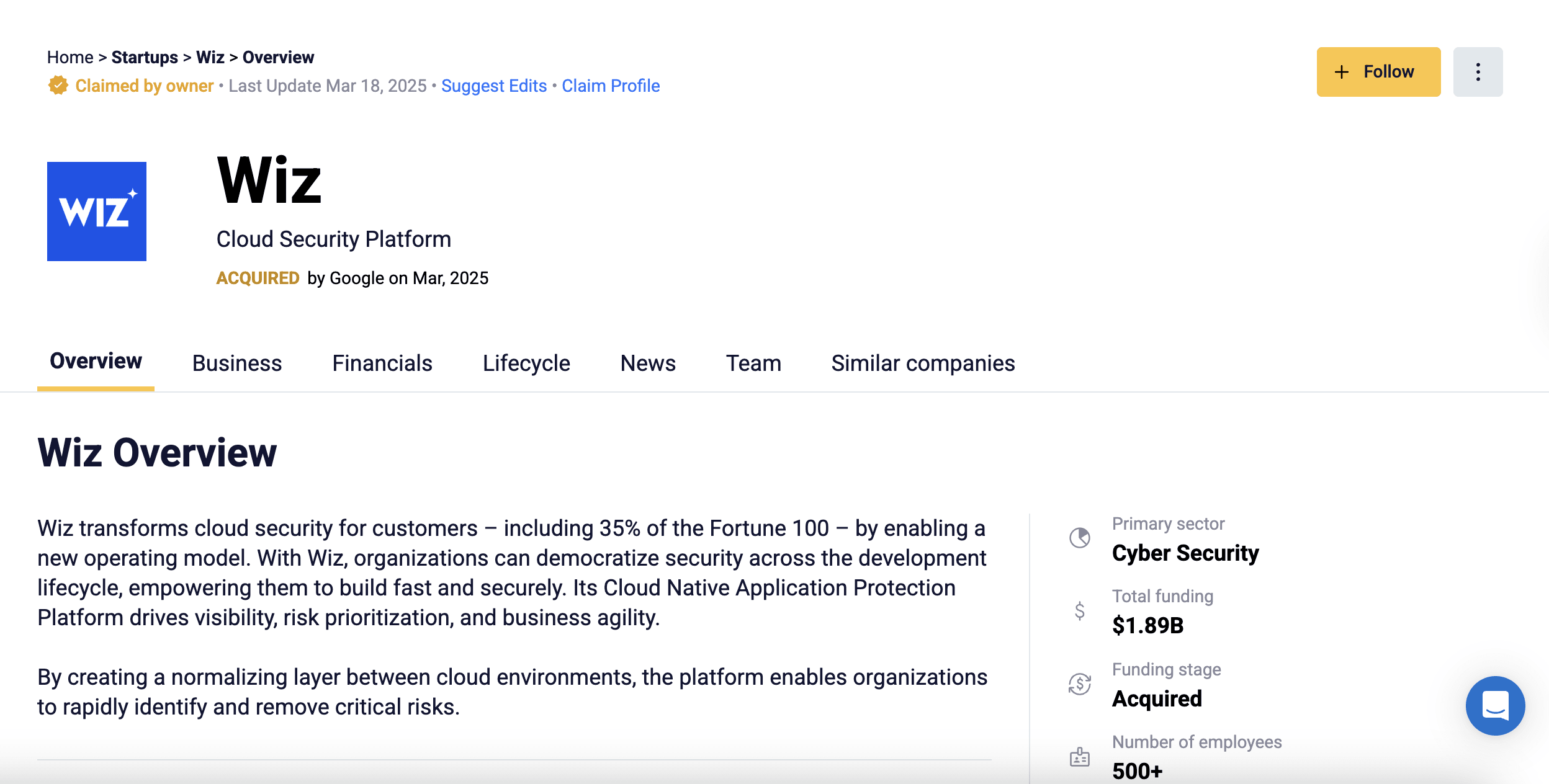Open the Team tab
1549x784 pixels.
[x=753, y=363]
